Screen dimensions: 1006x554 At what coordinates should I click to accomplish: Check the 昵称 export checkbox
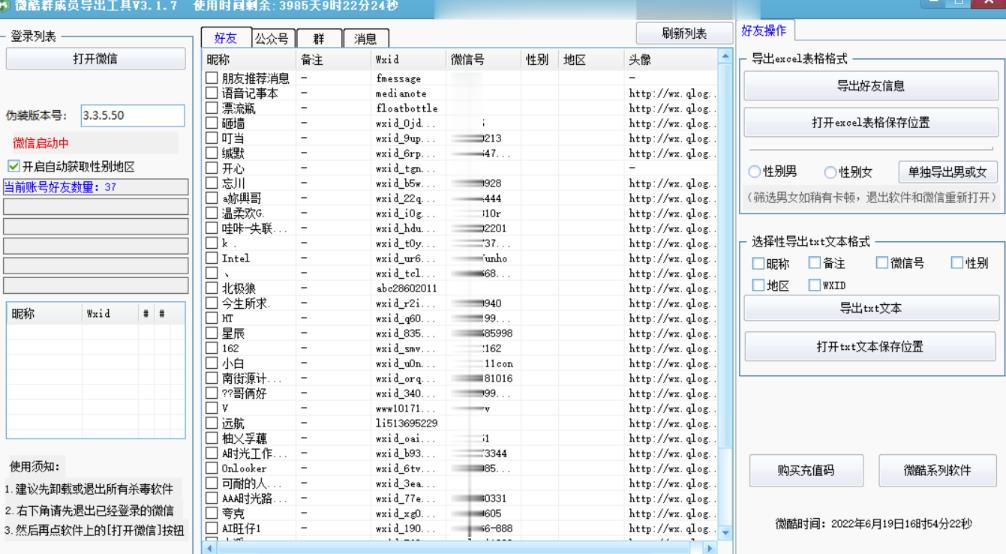click(758, 263)
